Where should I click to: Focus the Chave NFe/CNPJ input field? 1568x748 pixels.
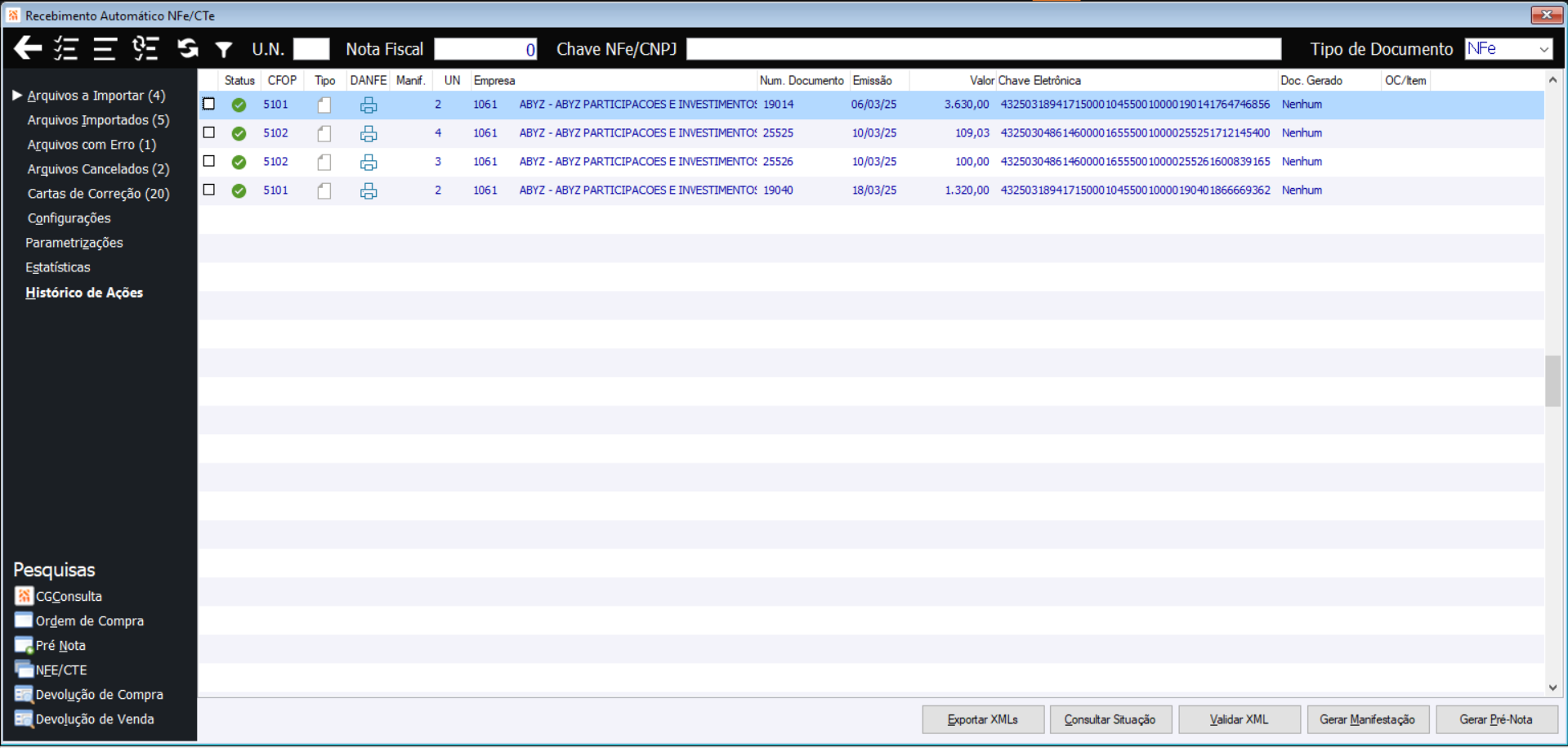984,49
